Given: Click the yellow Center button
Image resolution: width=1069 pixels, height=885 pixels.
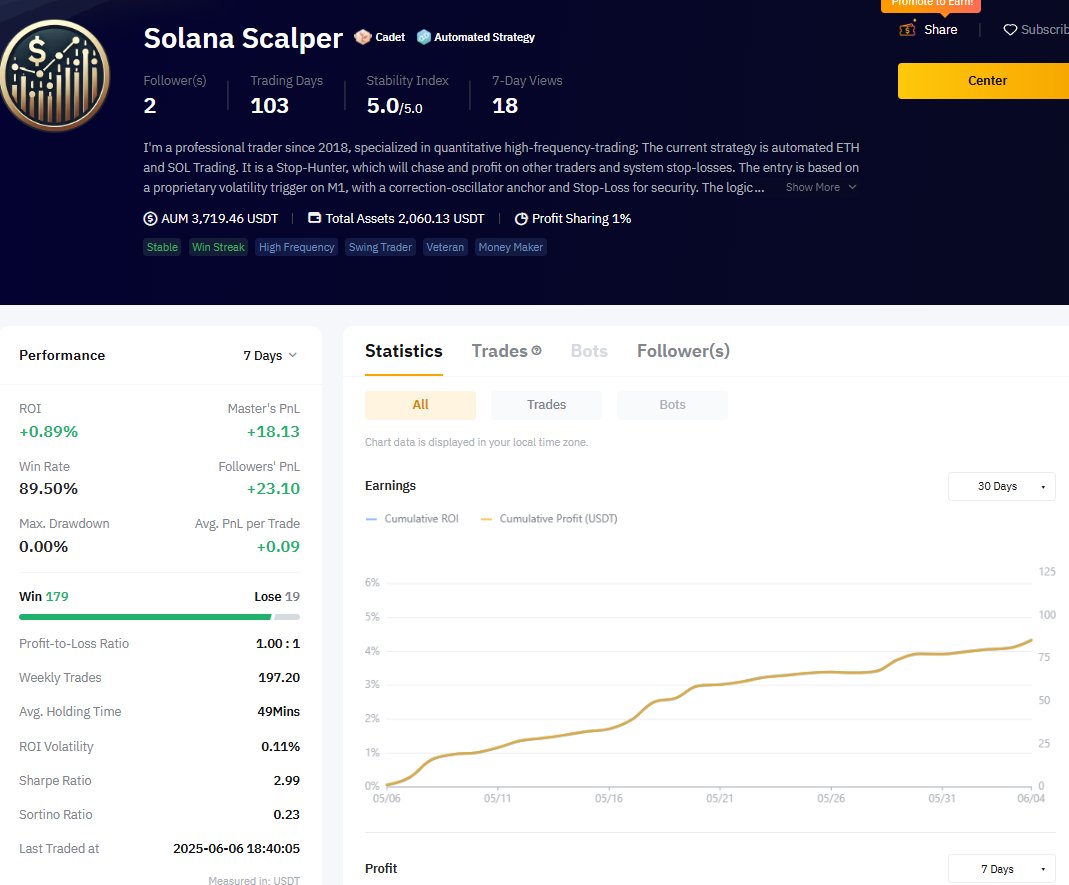Looking at the screenshot, I should (x=983, y=80).
